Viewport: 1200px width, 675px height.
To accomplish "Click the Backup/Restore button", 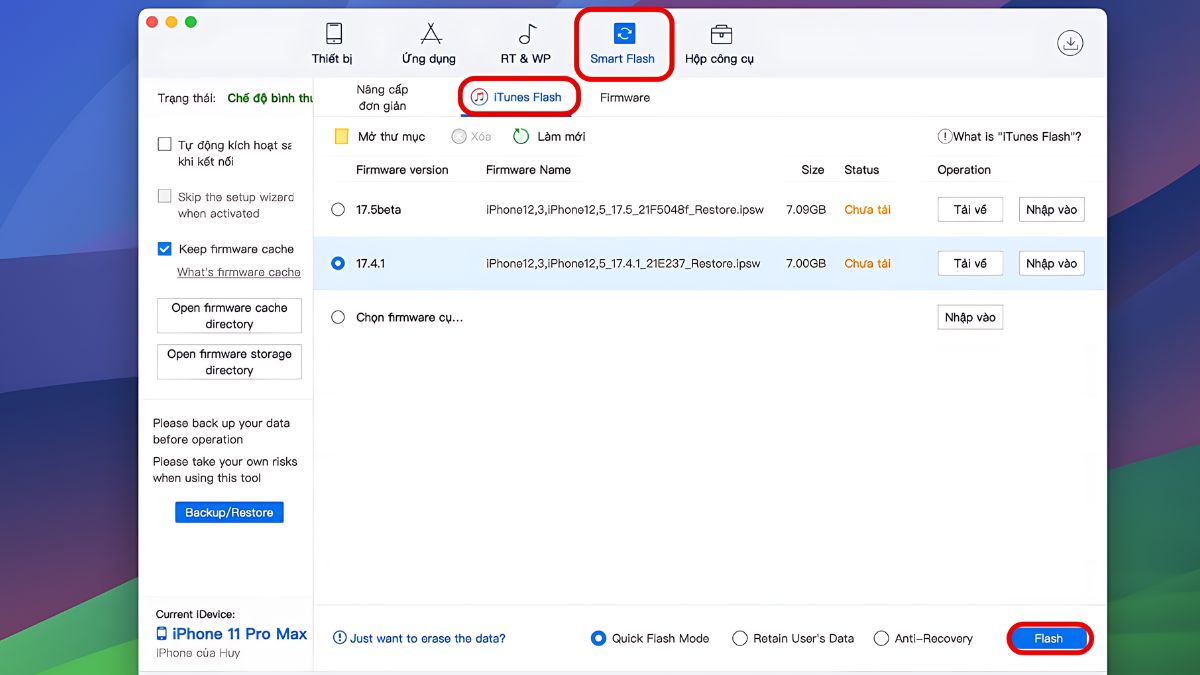I will tap(229, 512).
